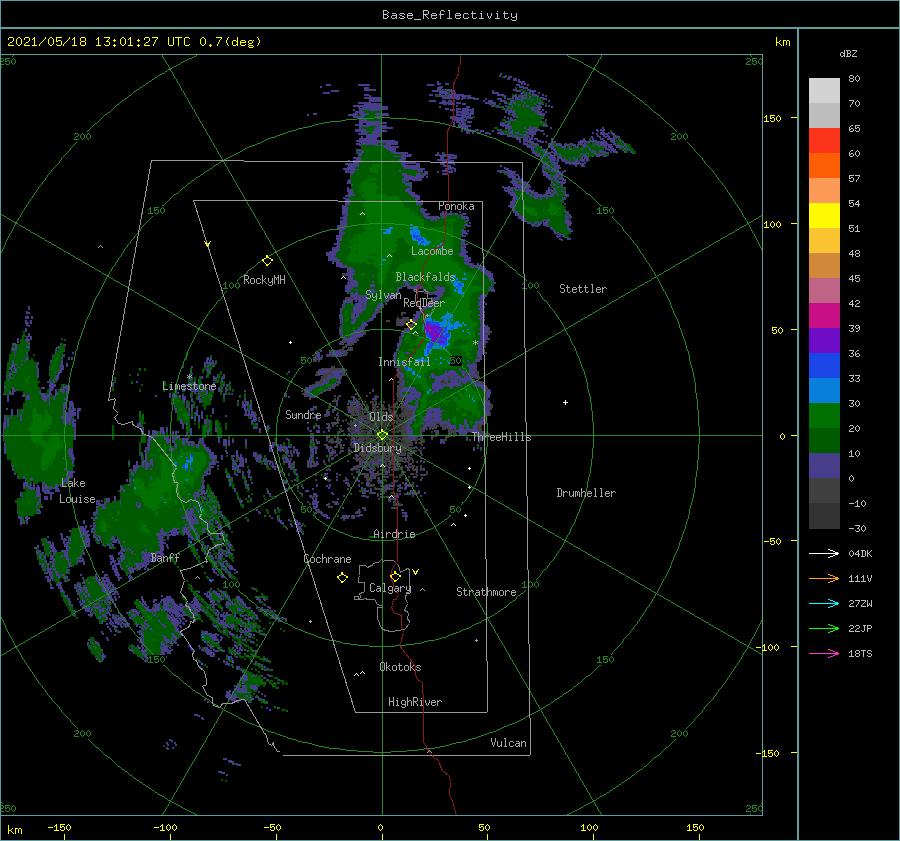Click the RedDeer city label
Image resolution: width=900 pixels, height=841 pixels.
[x=424, y=303]
